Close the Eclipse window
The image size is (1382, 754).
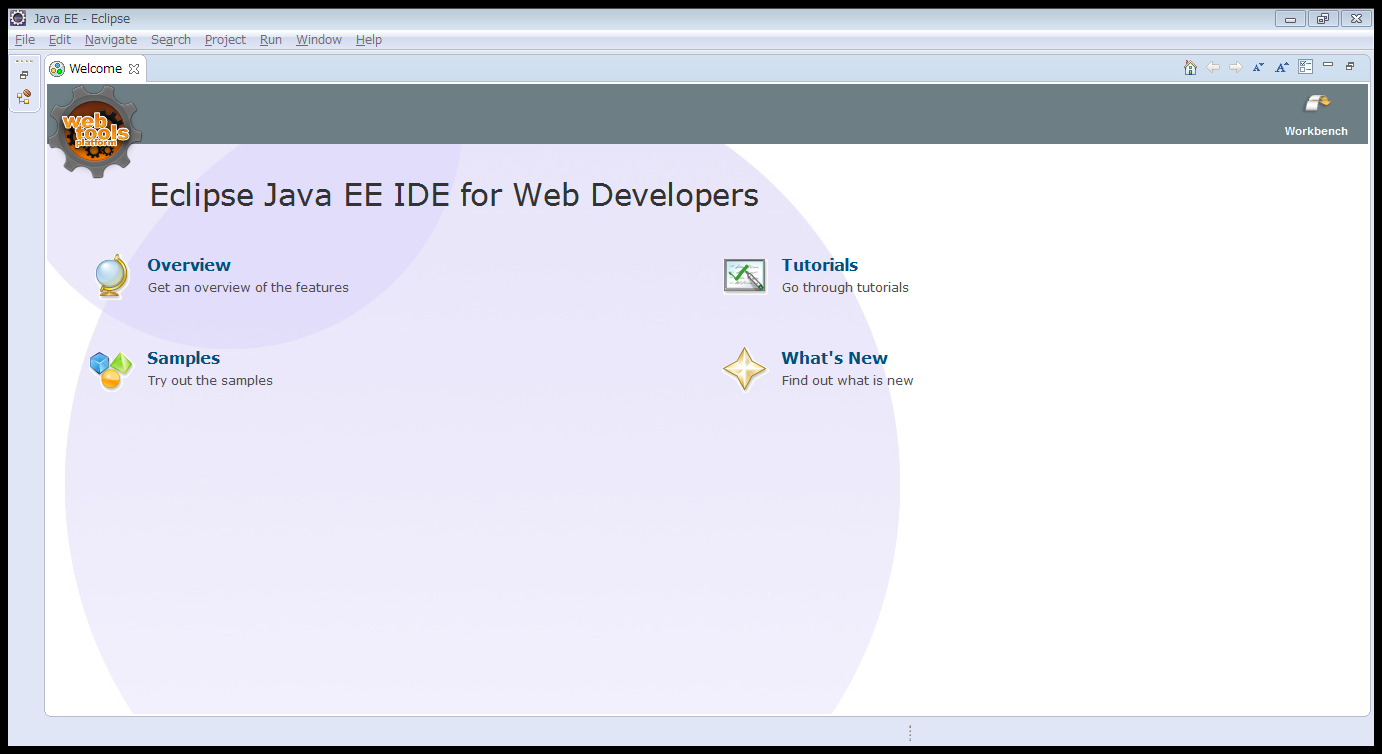1356,18
